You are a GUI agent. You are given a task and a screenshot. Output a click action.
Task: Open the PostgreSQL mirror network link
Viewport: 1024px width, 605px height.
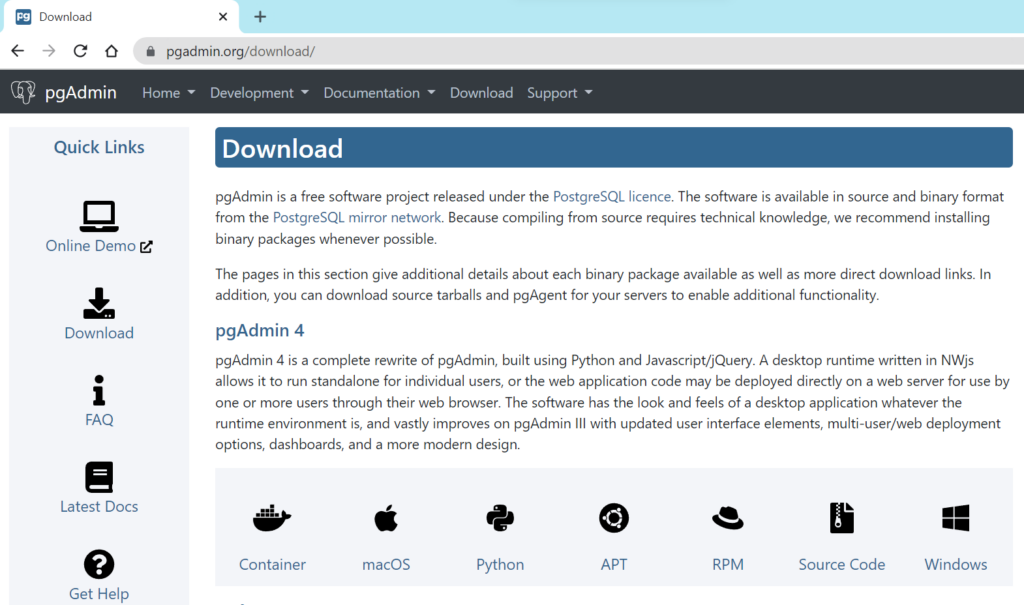tap(357, 217)
